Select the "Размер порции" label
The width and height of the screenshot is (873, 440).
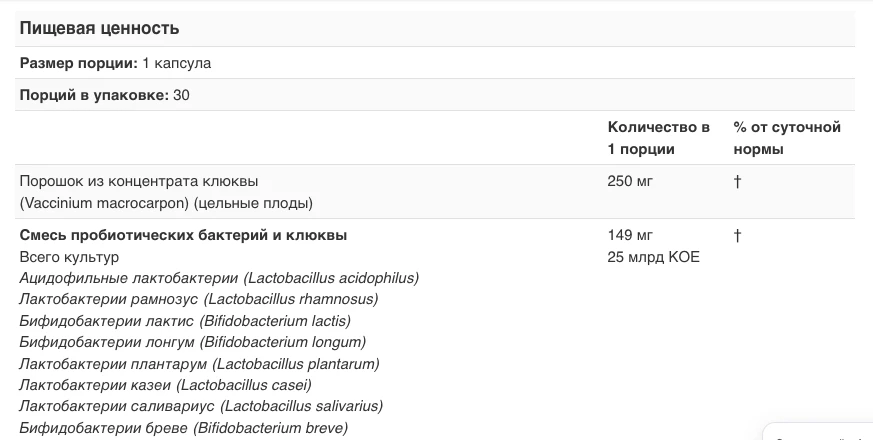(x=79, y=63)
